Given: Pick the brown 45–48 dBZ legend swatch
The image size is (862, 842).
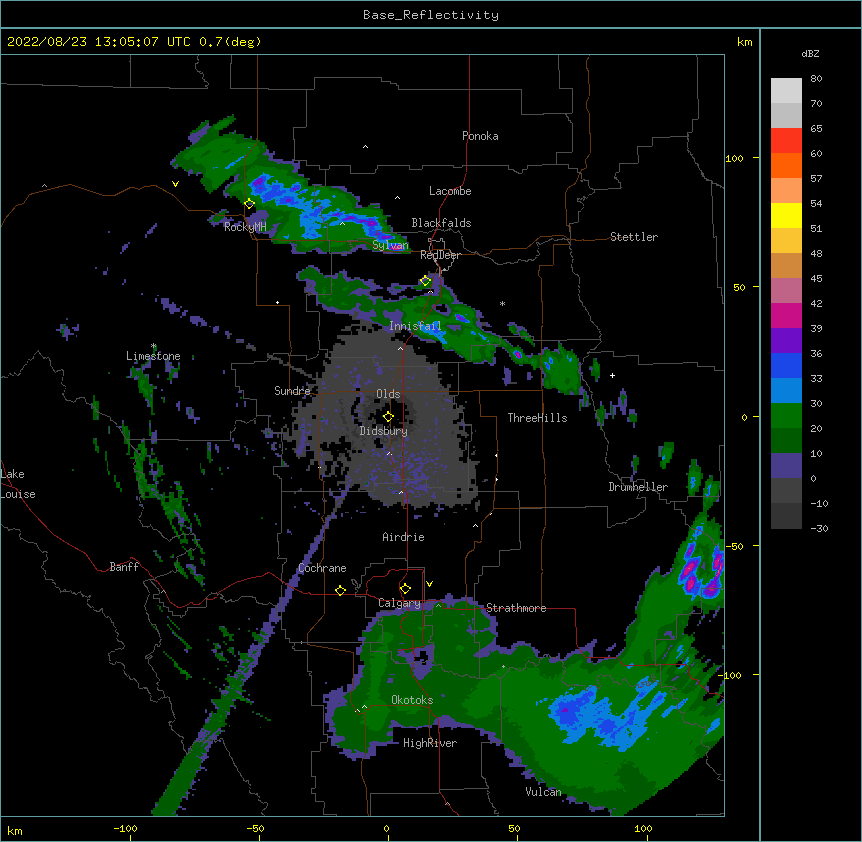Looking at the screenshot, I should coord(786,265).
